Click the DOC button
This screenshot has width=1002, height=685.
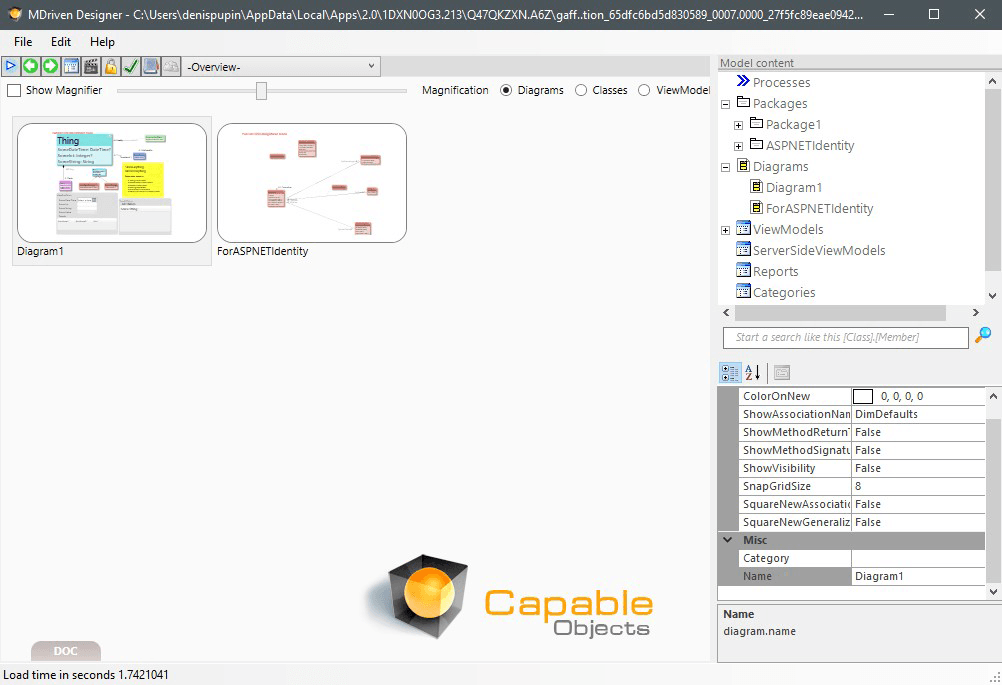pos(65,651)
